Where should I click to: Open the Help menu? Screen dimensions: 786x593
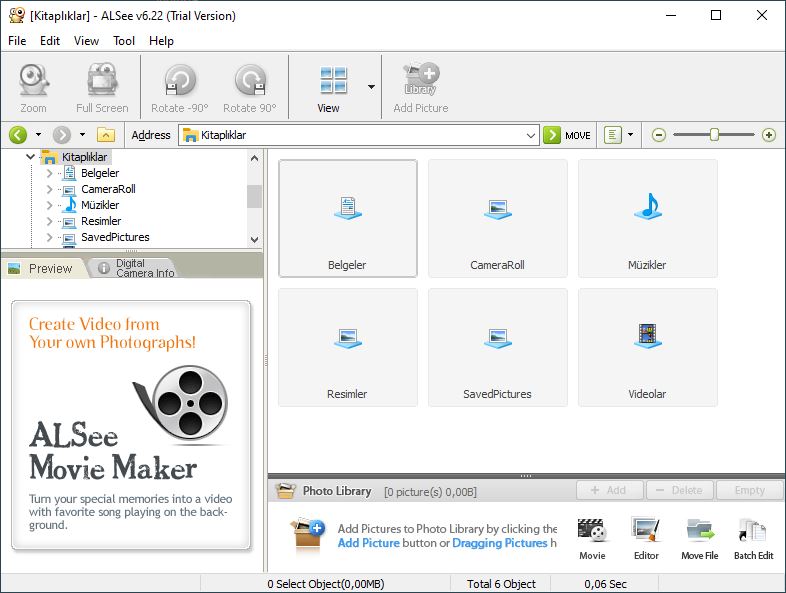point(161,41)
